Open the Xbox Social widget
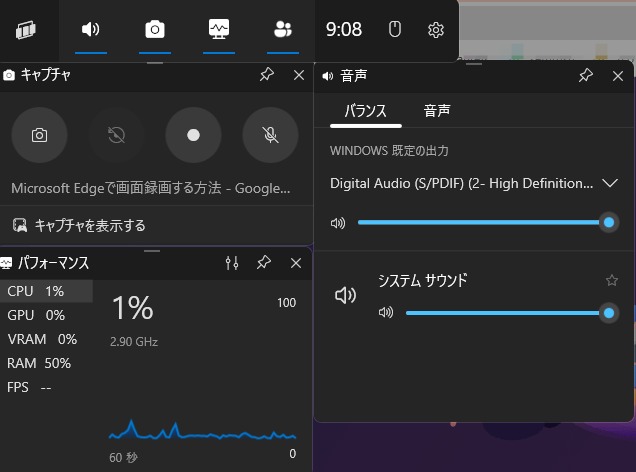This screenshot has width=636, height=472. 282,30
